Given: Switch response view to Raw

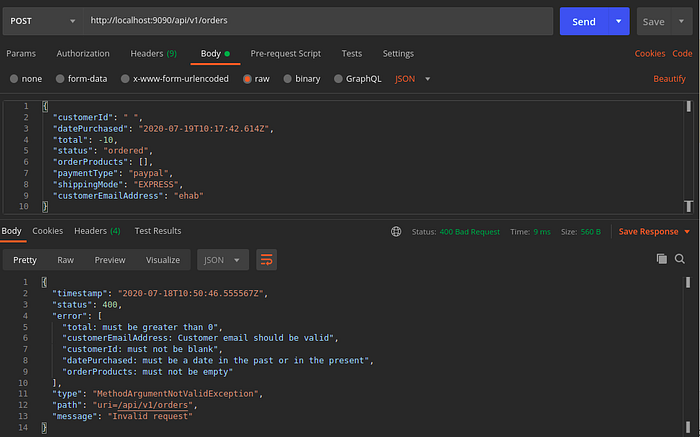Looking at the screenshot, I should tap(65, 260).
